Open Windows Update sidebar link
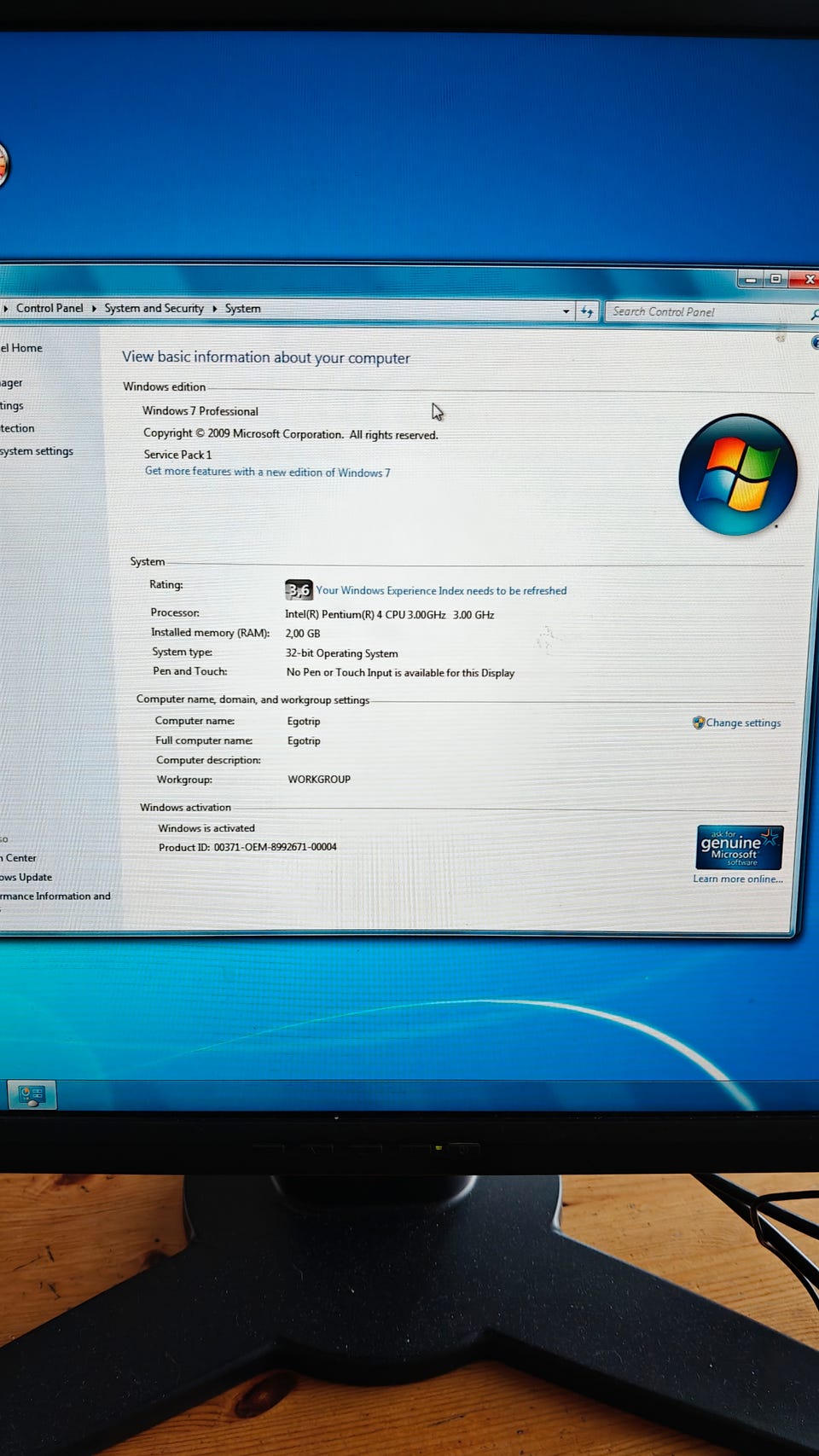This screenshot has width=819, height=1456. 26,877
